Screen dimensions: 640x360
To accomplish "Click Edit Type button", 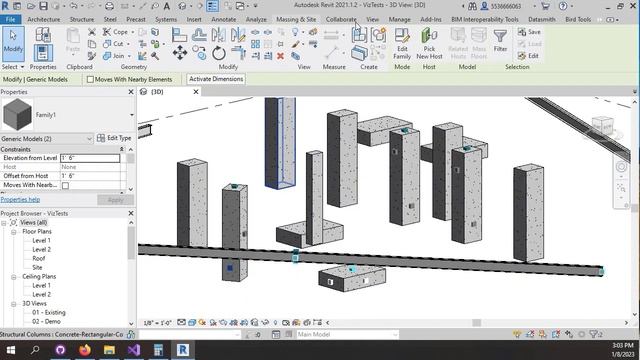I will (x=114, y=138).
